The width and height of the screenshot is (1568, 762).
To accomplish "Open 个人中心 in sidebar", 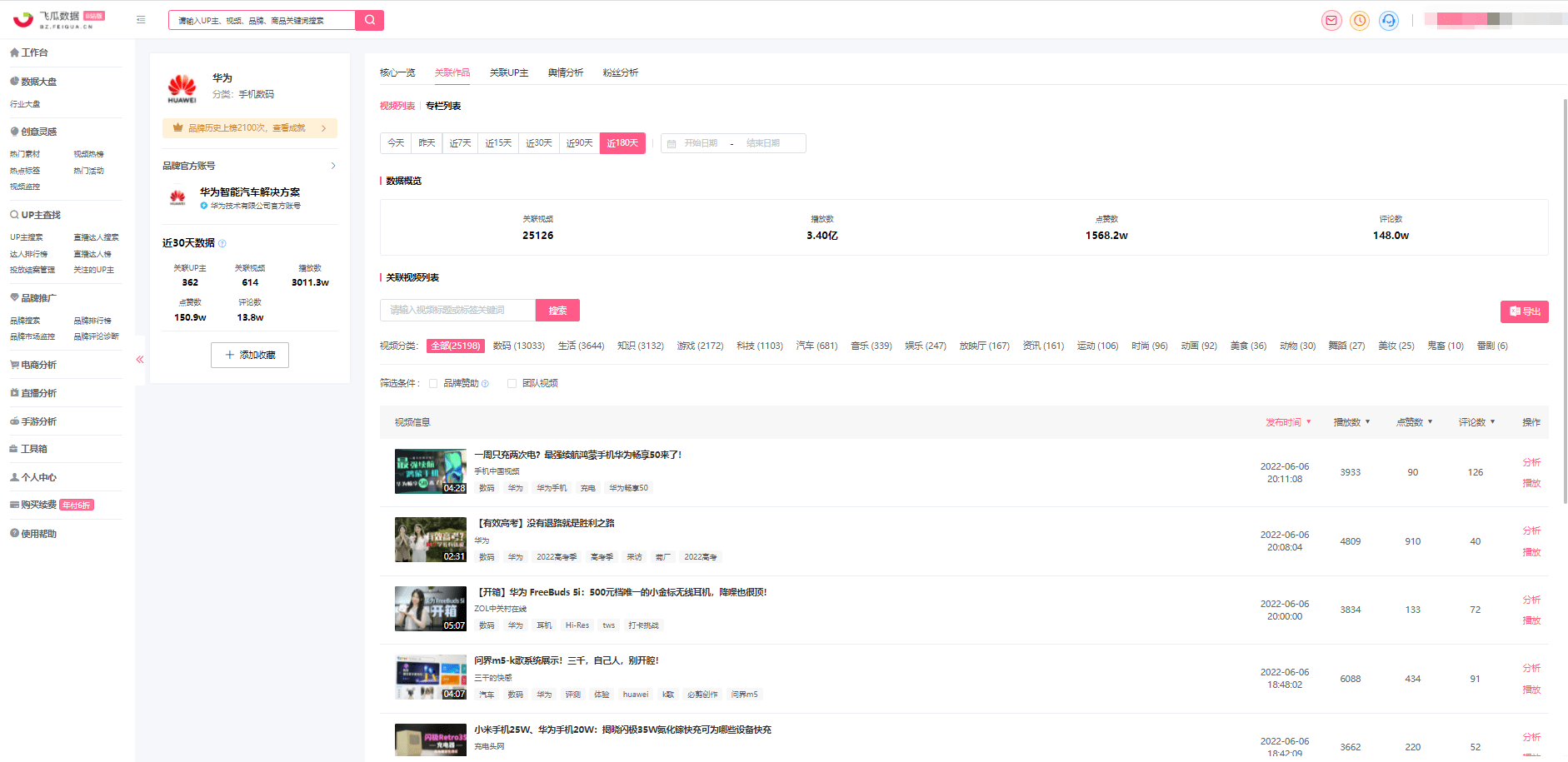I will [34, 477].
